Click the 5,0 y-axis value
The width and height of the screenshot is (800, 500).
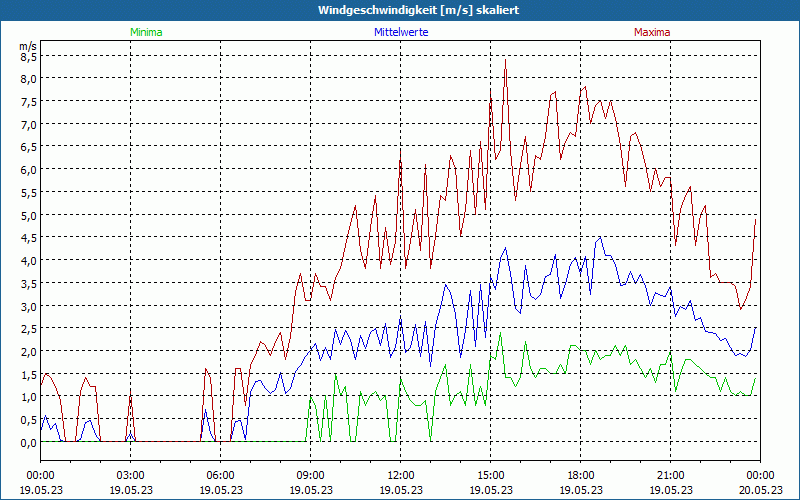pyautogui.click(x=29, y=215)
